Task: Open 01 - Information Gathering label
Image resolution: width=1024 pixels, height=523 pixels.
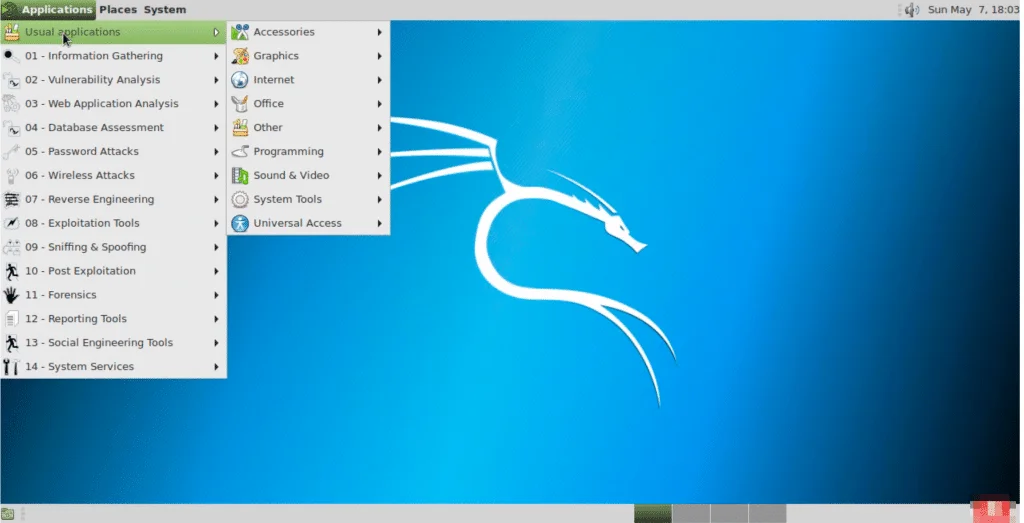Action: coord(94,56)
